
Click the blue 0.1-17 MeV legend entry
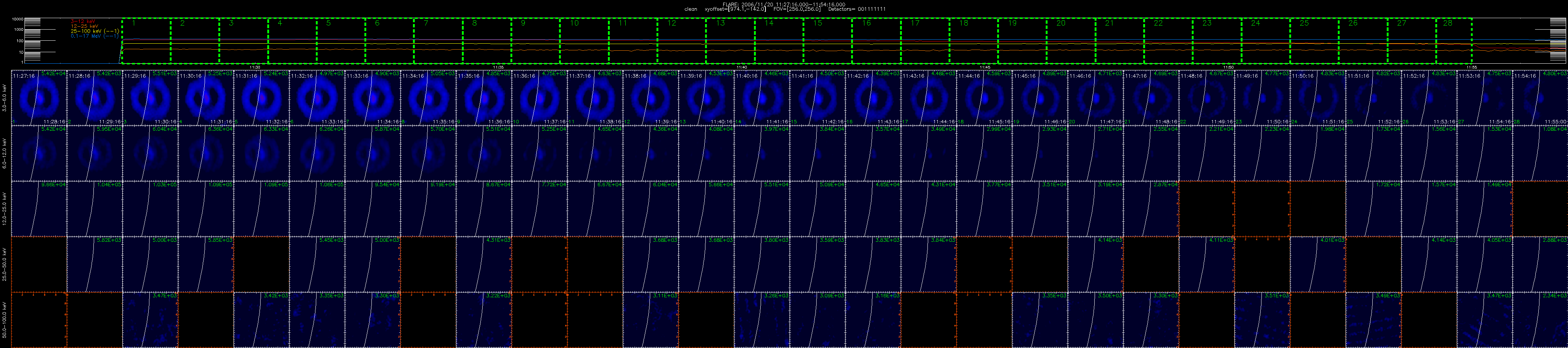95,36
